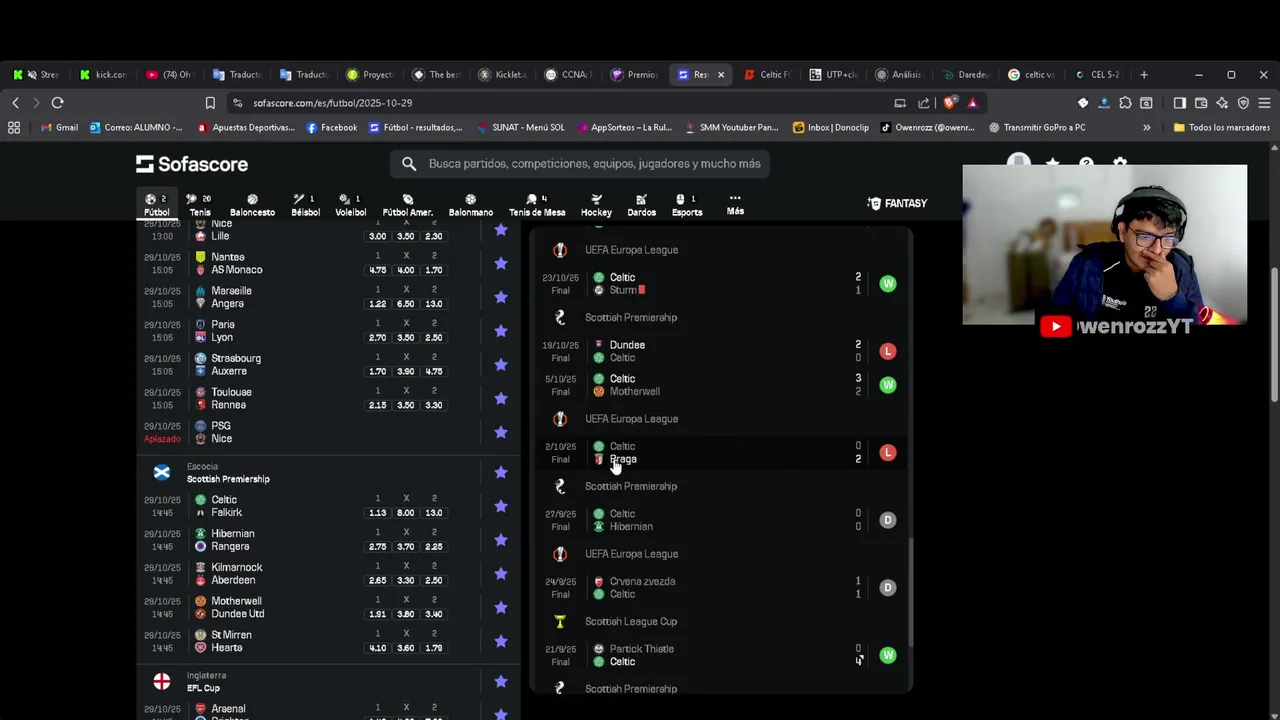The height and width of the screenshot is (720, 1280).
Task: Toggle favorite star for Celtic vs Falkirk
Action: tap(501, 506)
